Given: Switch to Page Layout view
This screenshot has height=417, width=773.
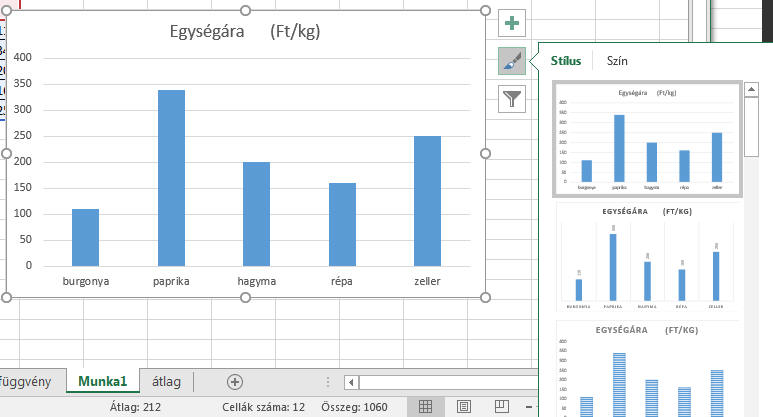Looking at the screenshot, I should 463,407.
